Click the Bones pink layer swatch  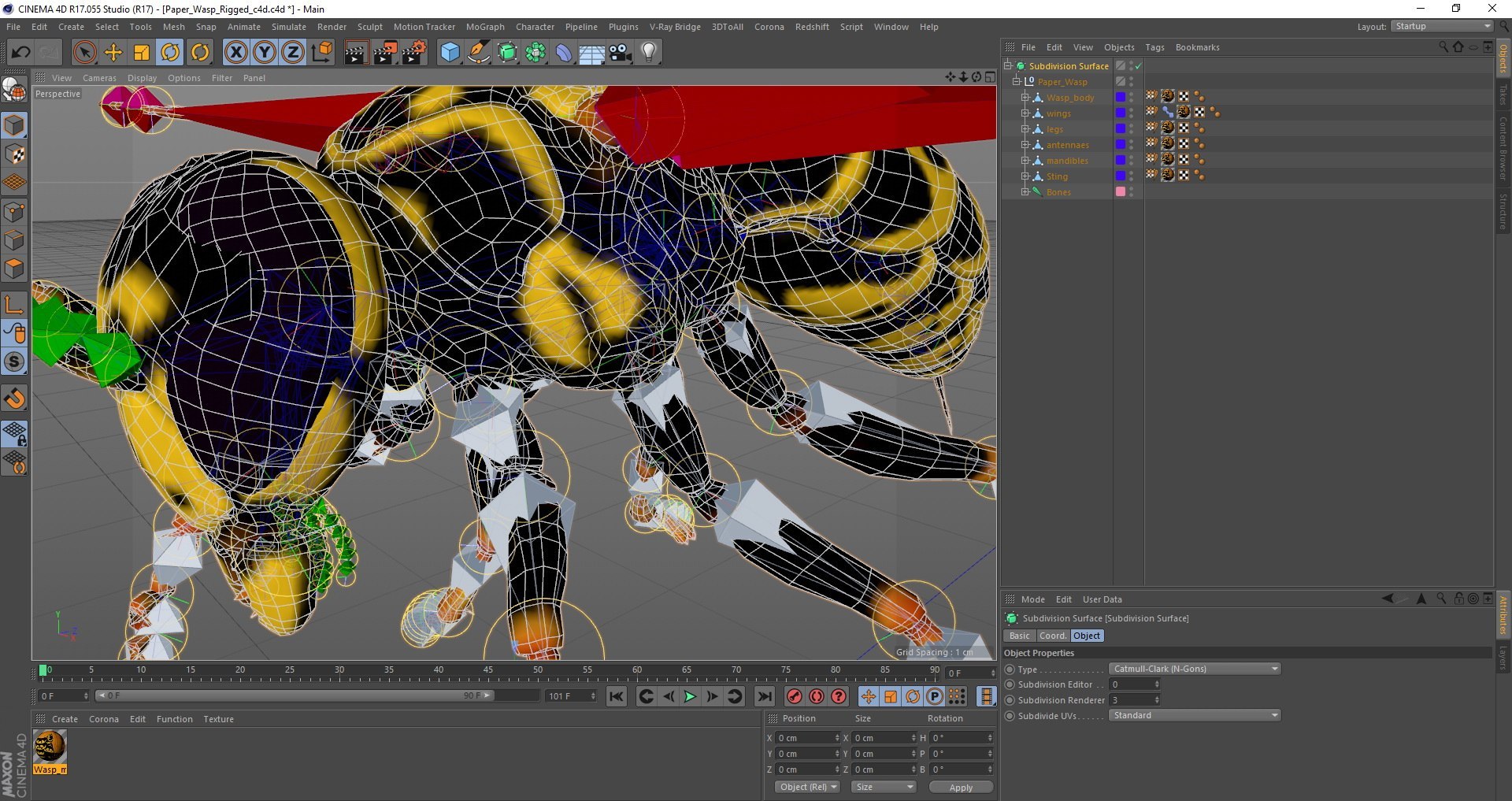[1121, 192]
